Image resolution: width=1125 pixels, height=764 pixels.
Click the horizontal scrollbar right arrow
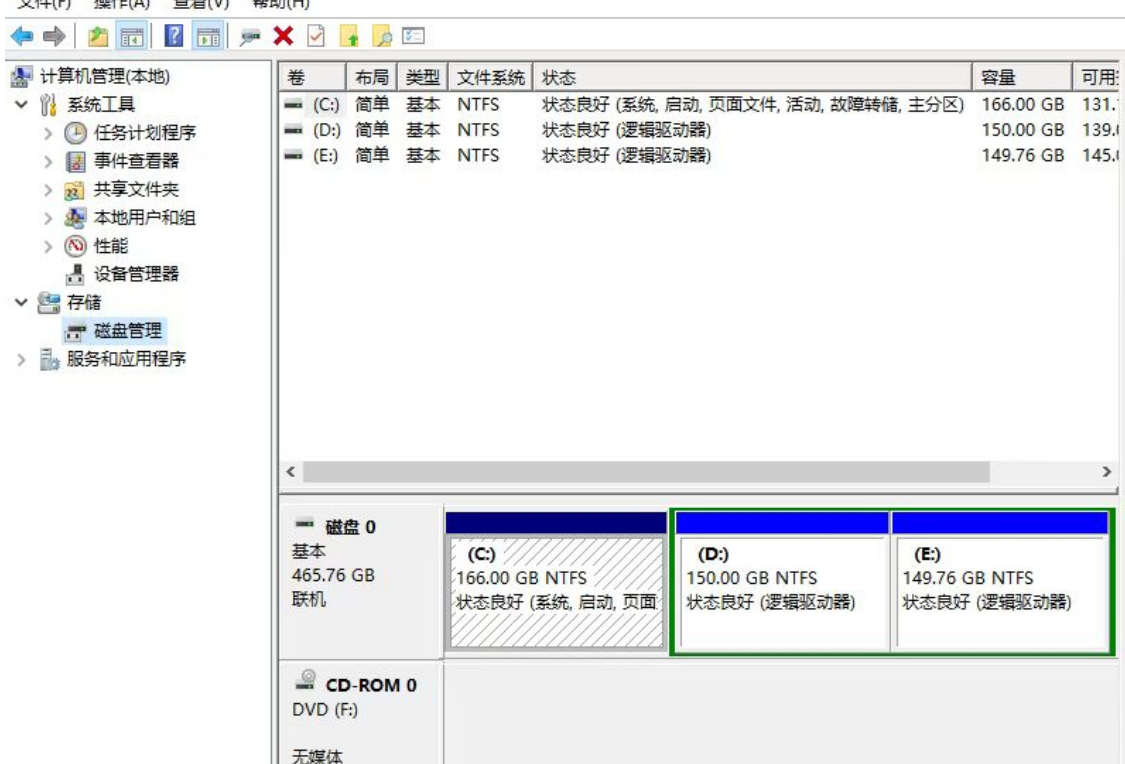(1106, 470)
